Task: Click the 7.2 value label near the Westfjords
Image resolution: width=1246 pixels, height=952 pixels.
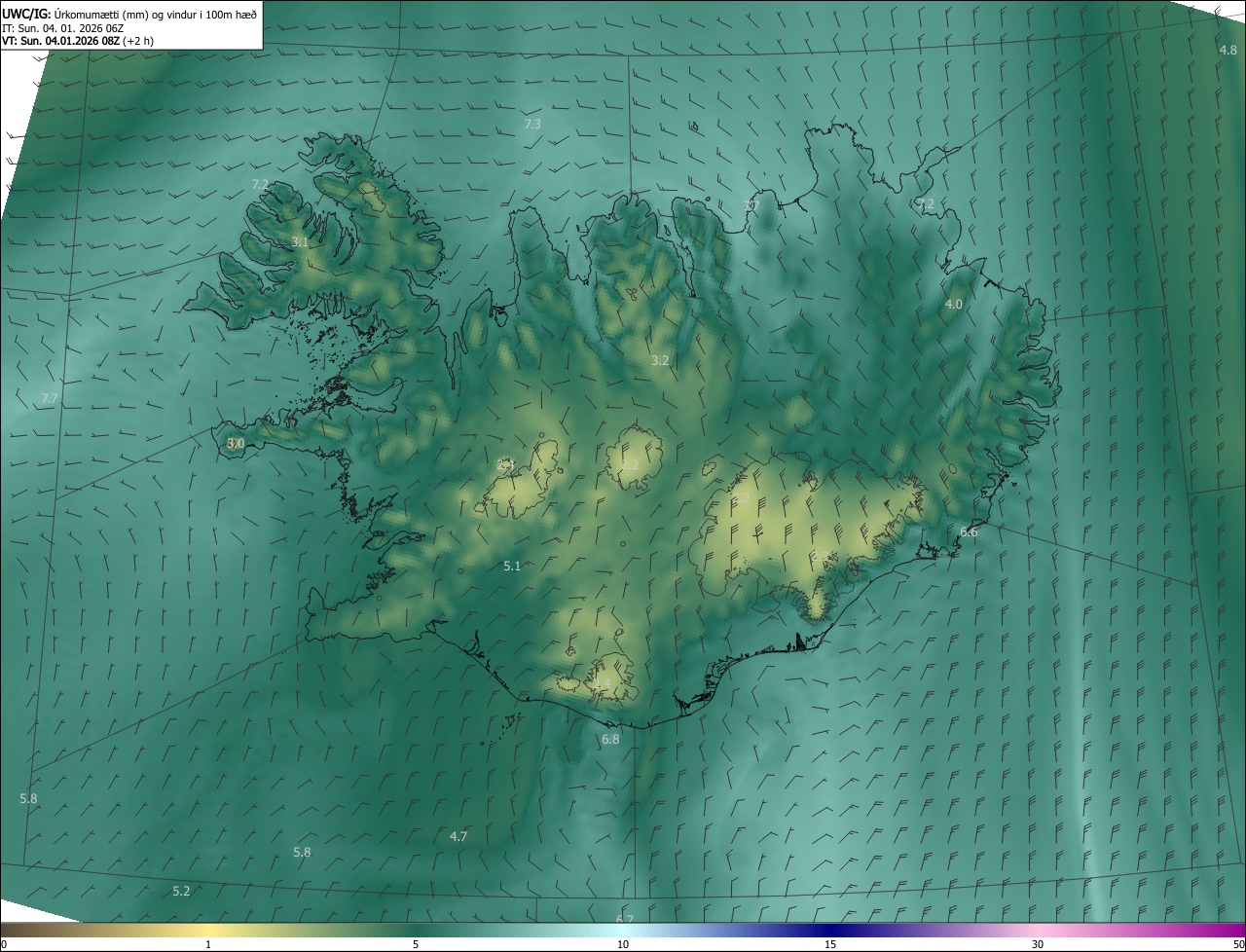Action: pyautogui.click(x=260, y=185)
